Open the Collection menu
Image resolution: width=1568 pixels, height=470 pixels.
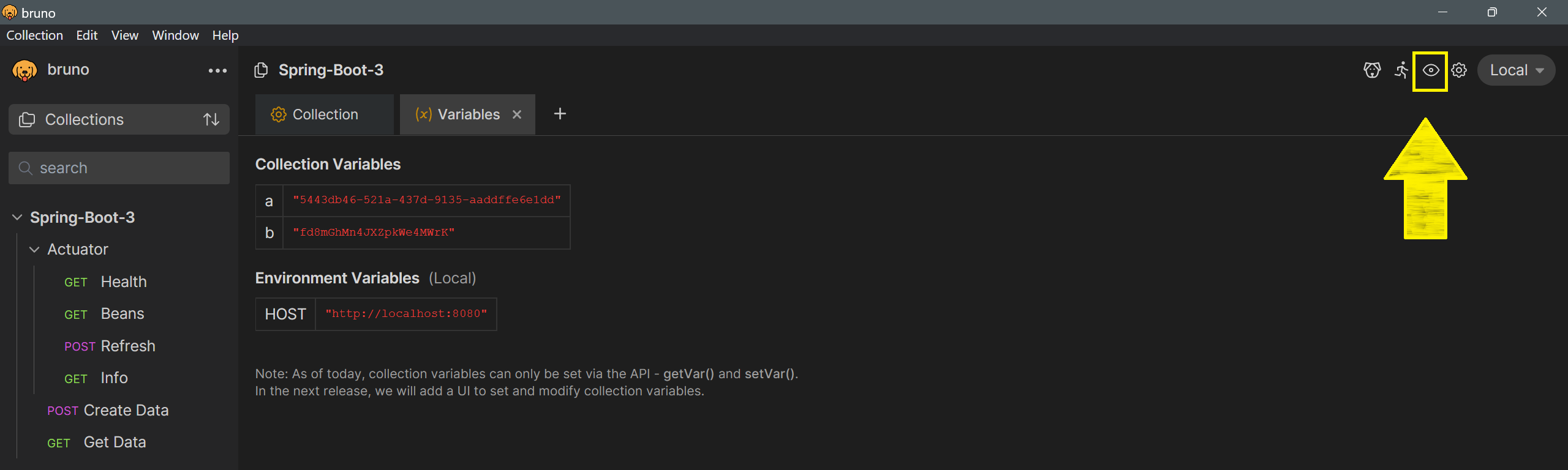pos(35,35)
